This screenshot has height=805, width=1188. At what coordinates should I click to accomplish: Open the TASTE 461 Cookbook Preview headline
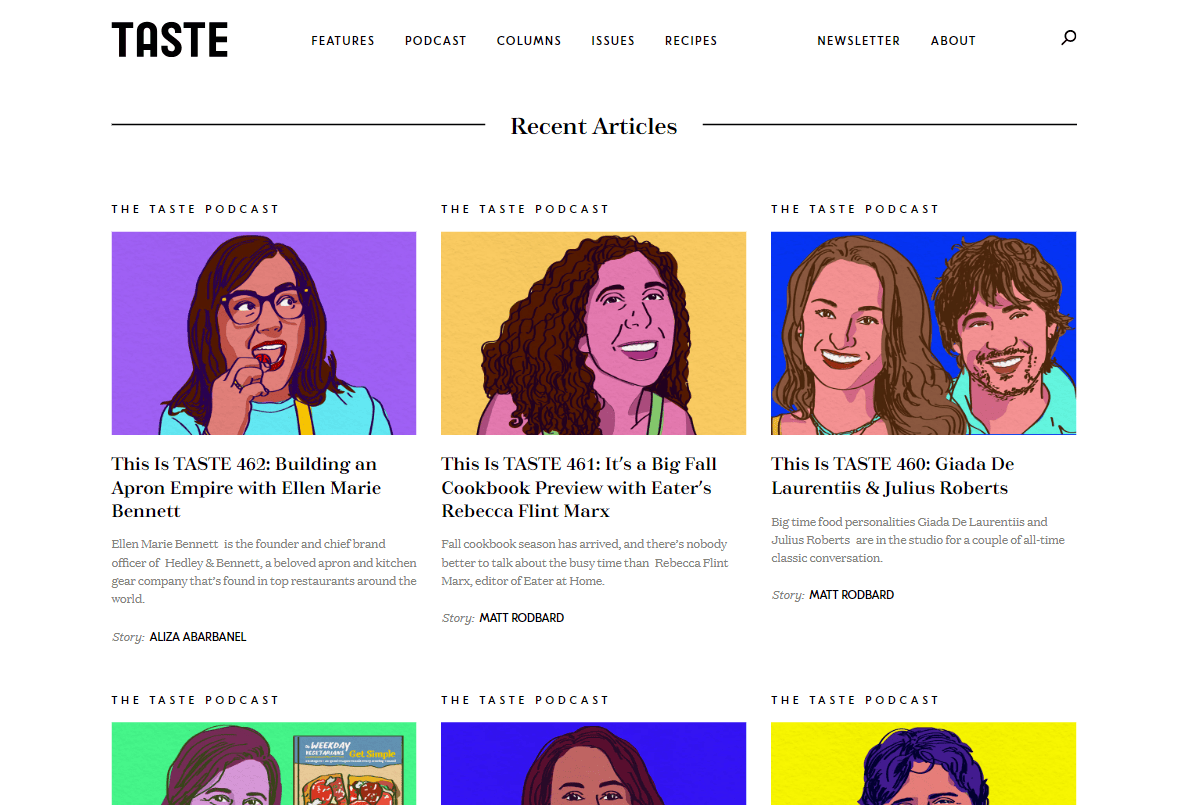pyautogui.click(x=578, y=488)
